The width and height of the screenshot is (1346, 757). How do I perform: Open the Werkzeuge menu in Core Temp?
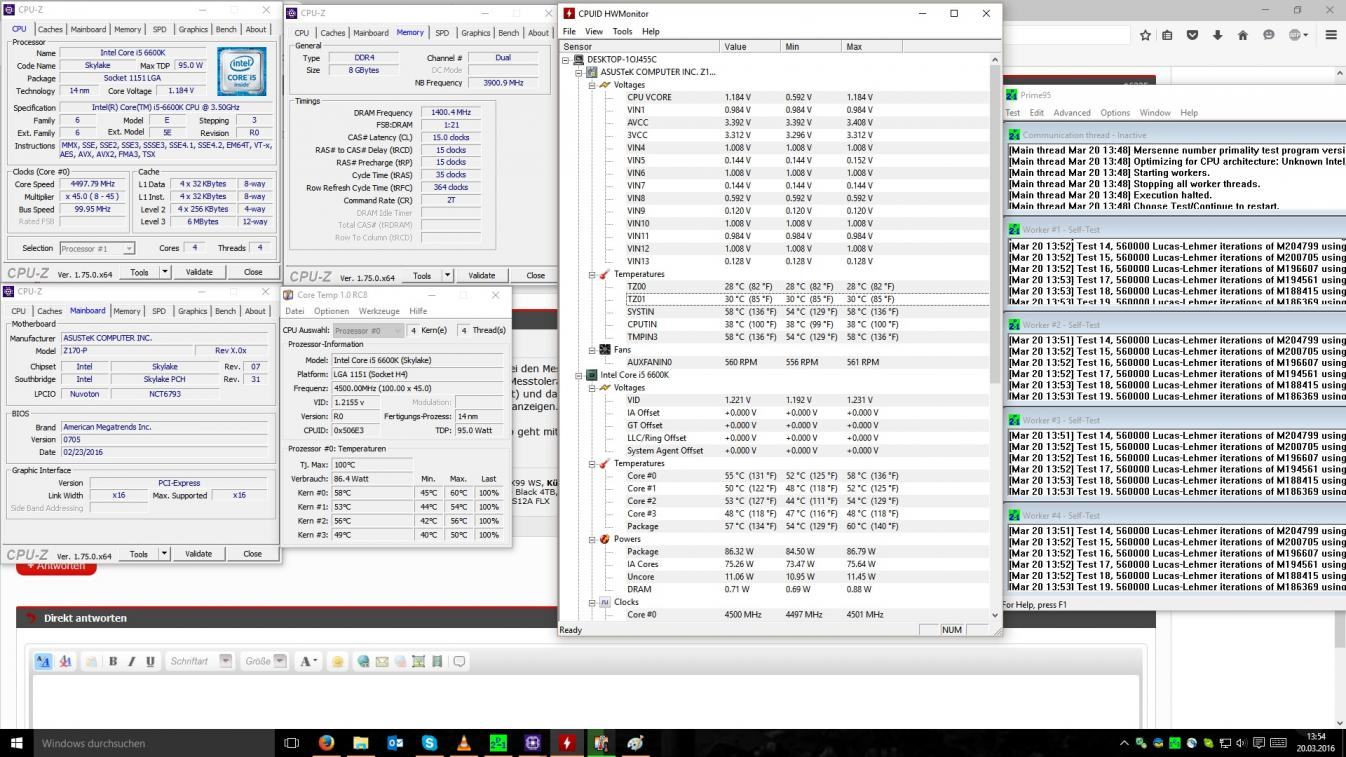click(379, 311)
